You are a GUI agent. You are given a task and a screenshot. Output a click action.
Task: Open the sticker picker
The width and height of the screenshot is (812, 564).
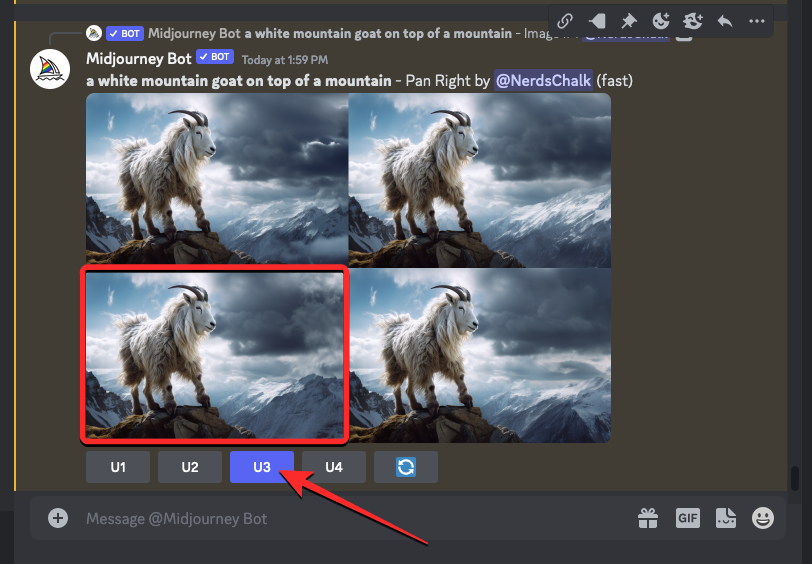click(x=726, y=518)
